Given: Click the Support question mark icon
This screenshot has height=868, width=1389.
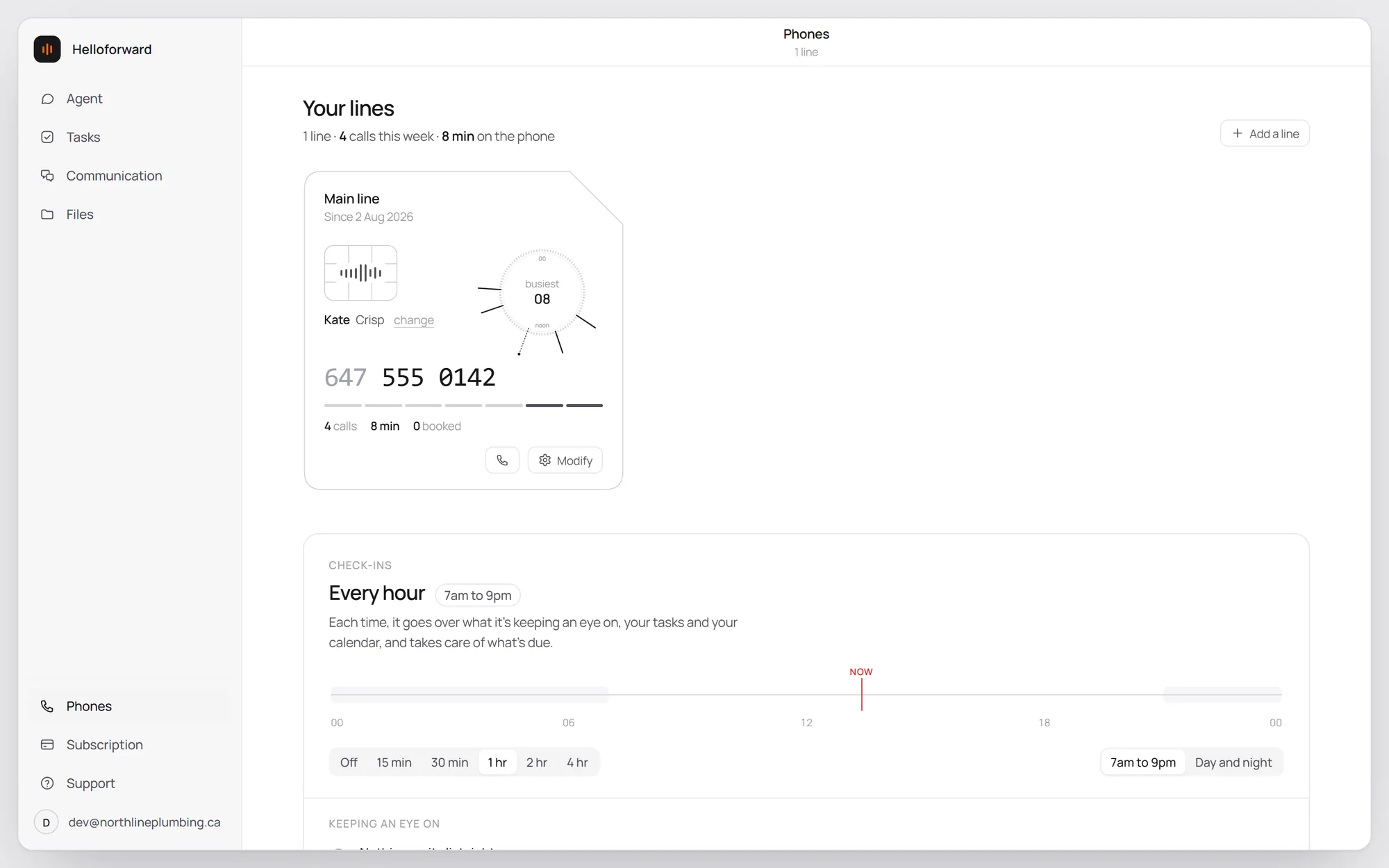Looking at the screenshot, I should click(47, 783).
